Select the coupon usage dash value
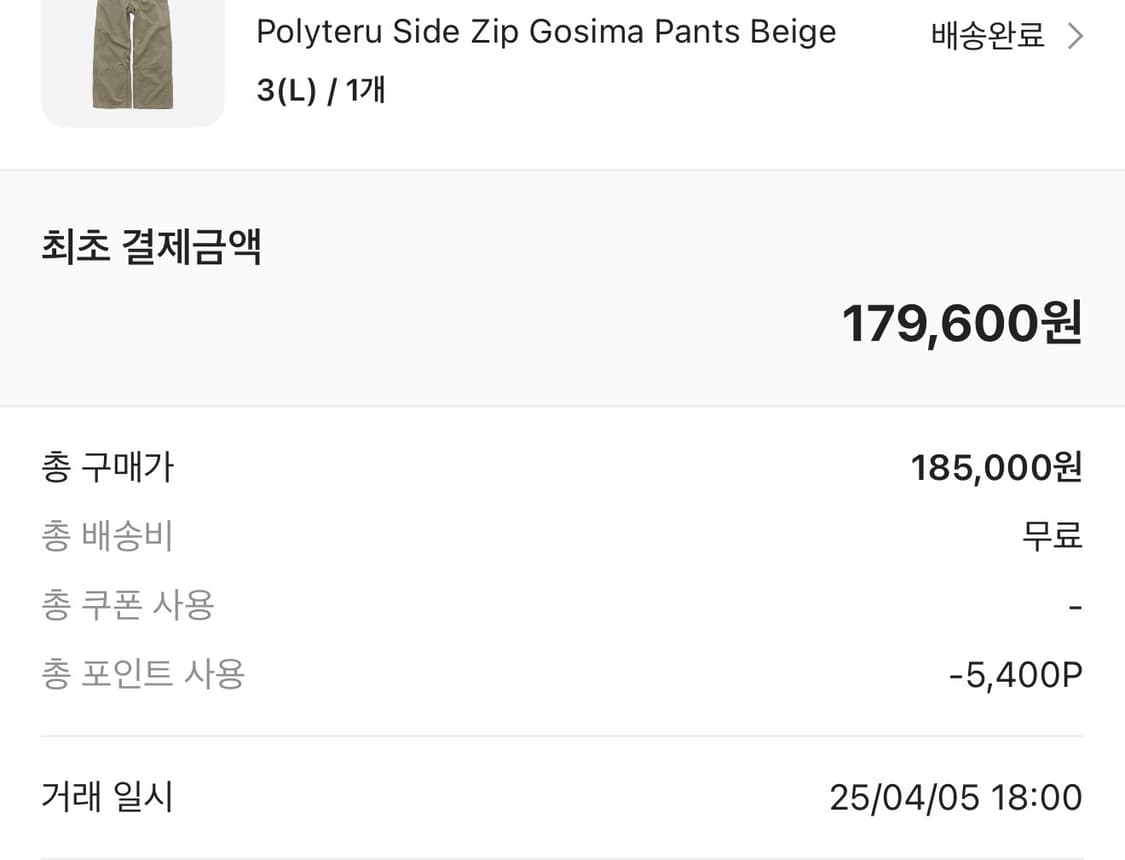This screenshot has height=860, width=1125. tap(1074, 605)
